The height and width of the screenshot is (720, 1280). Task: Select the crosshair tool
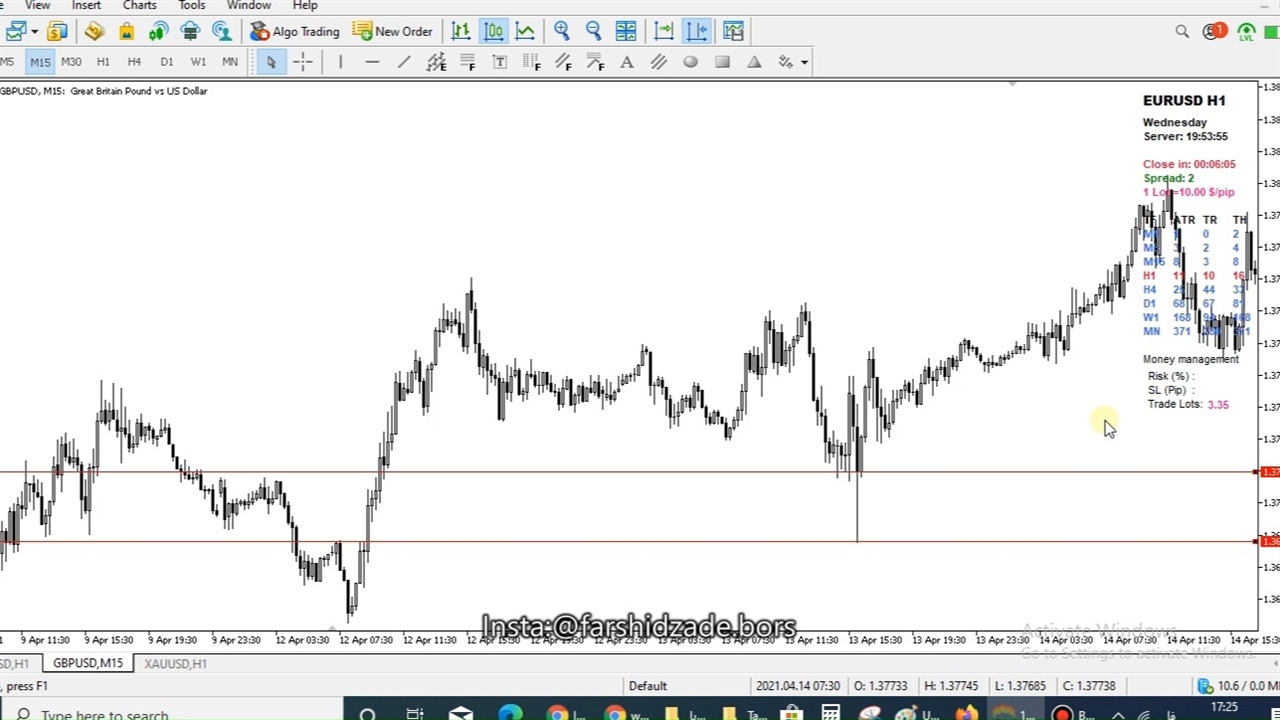pyautogui.click(x=302, y=62)
